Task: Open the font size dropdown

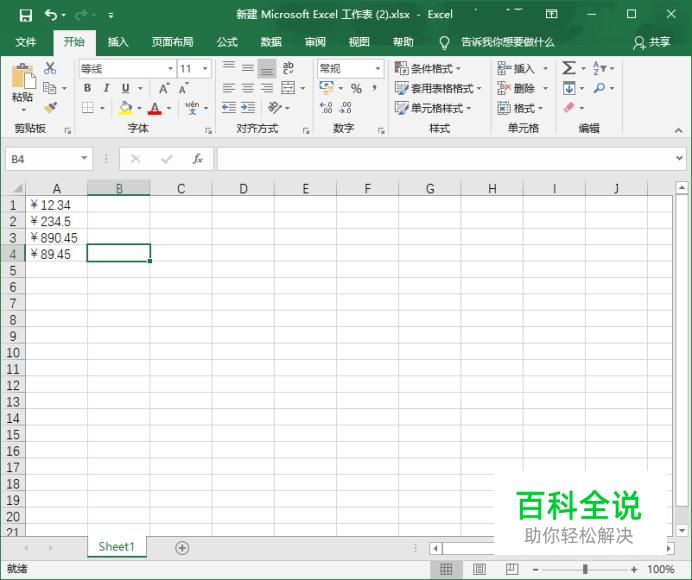Action: (205, 69)
